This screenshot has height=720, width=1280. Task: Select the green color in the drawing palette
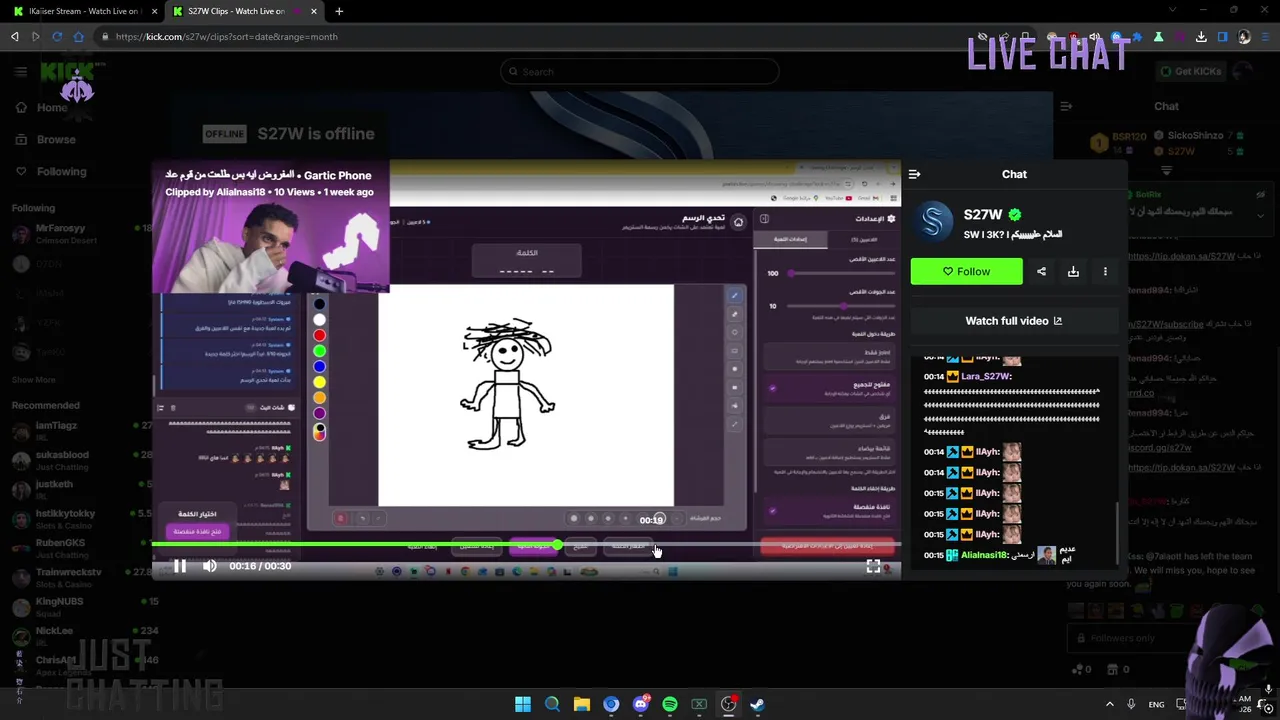pyautogui.click(x=319, y=351)
